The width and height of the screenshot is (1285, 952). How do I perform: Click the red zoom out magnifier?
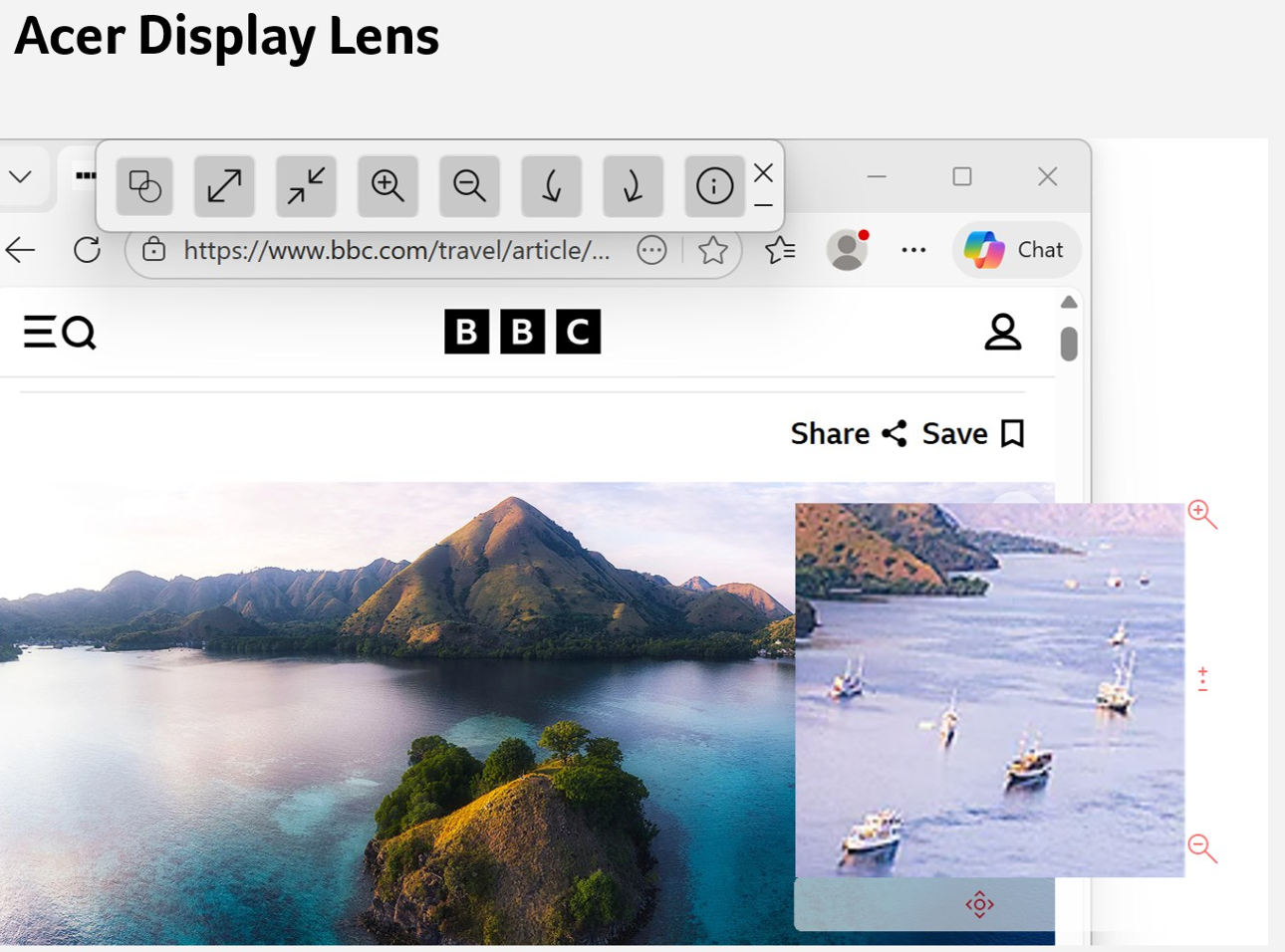point(1202,847)
